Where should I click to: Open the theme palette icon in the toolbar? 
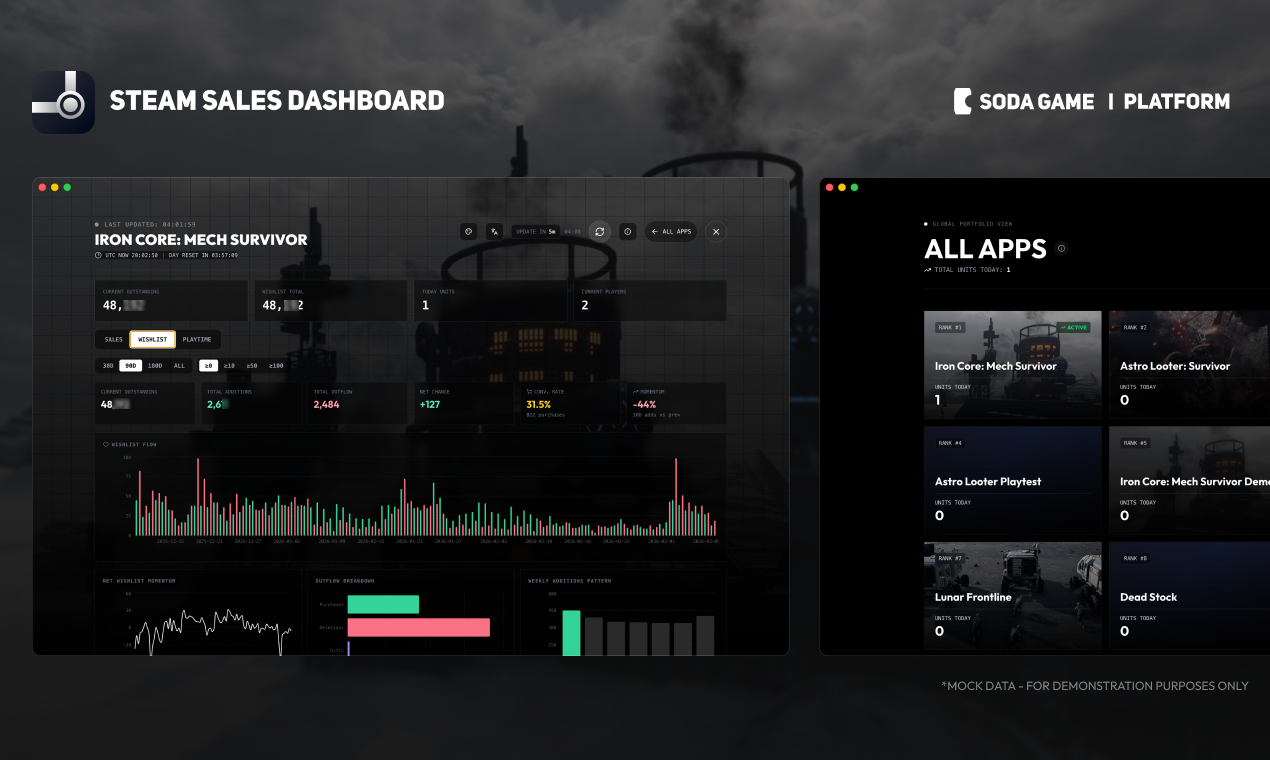point(469,231)
